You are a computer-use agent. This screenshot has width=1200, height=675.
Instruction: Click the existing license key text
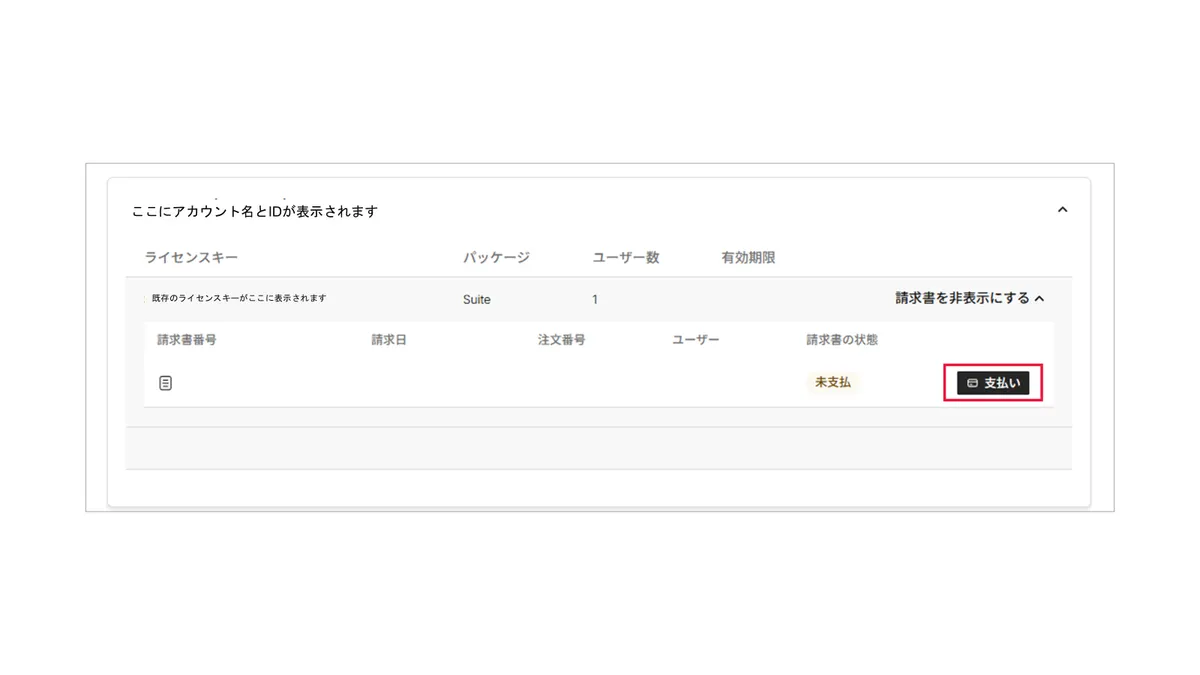coord(239,298)
